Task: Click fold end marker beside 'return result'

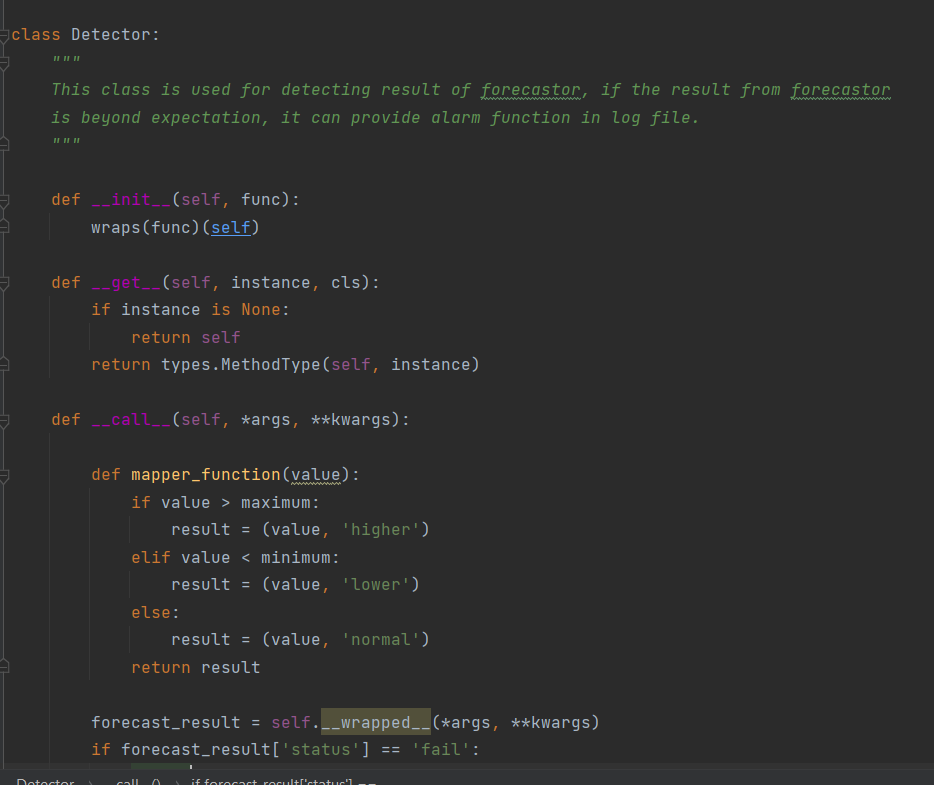Action: point(4,667)
